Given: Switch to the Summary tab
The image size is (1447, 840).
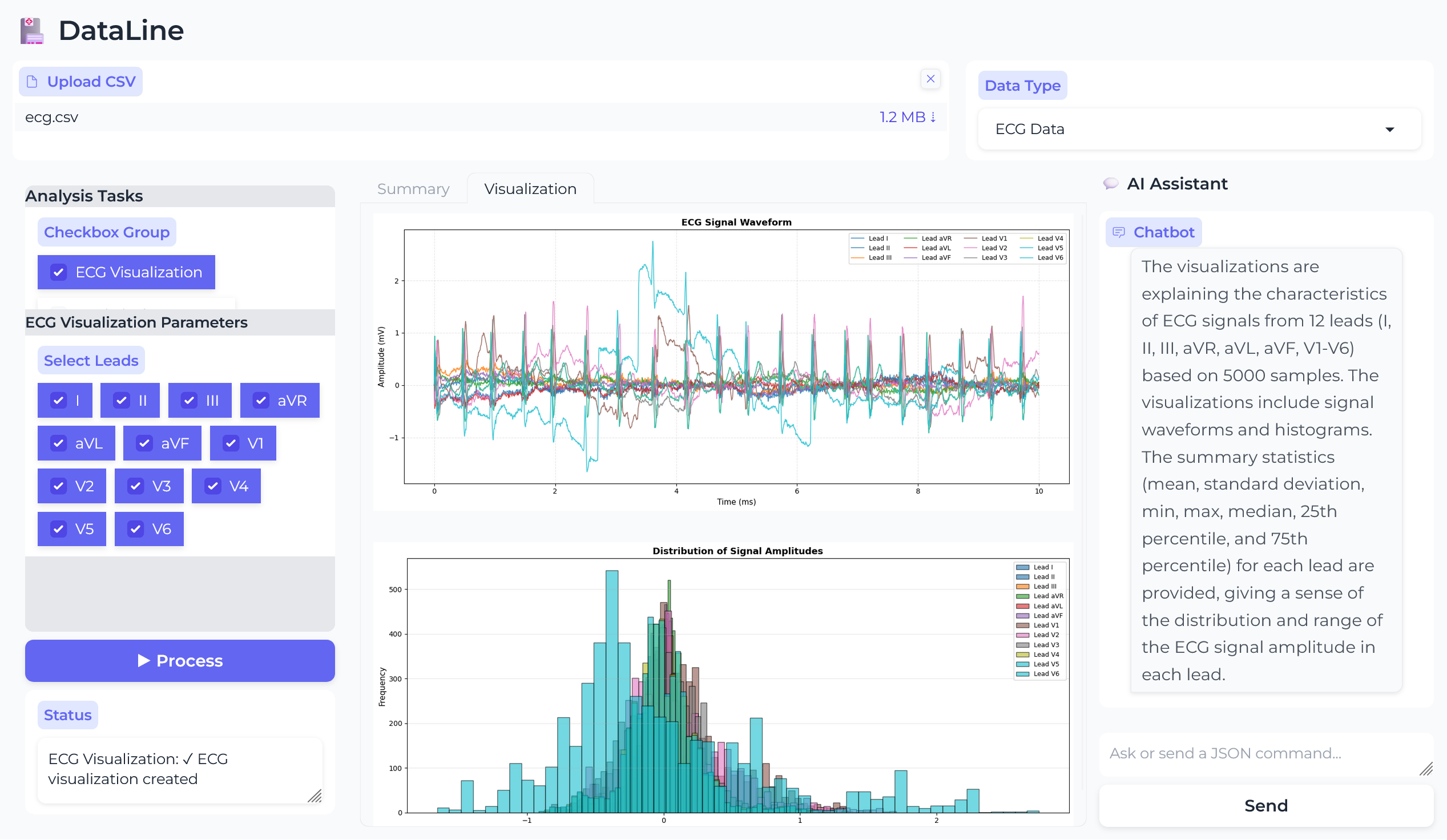Looking at the screenshot, I should (x=413, y=189).
